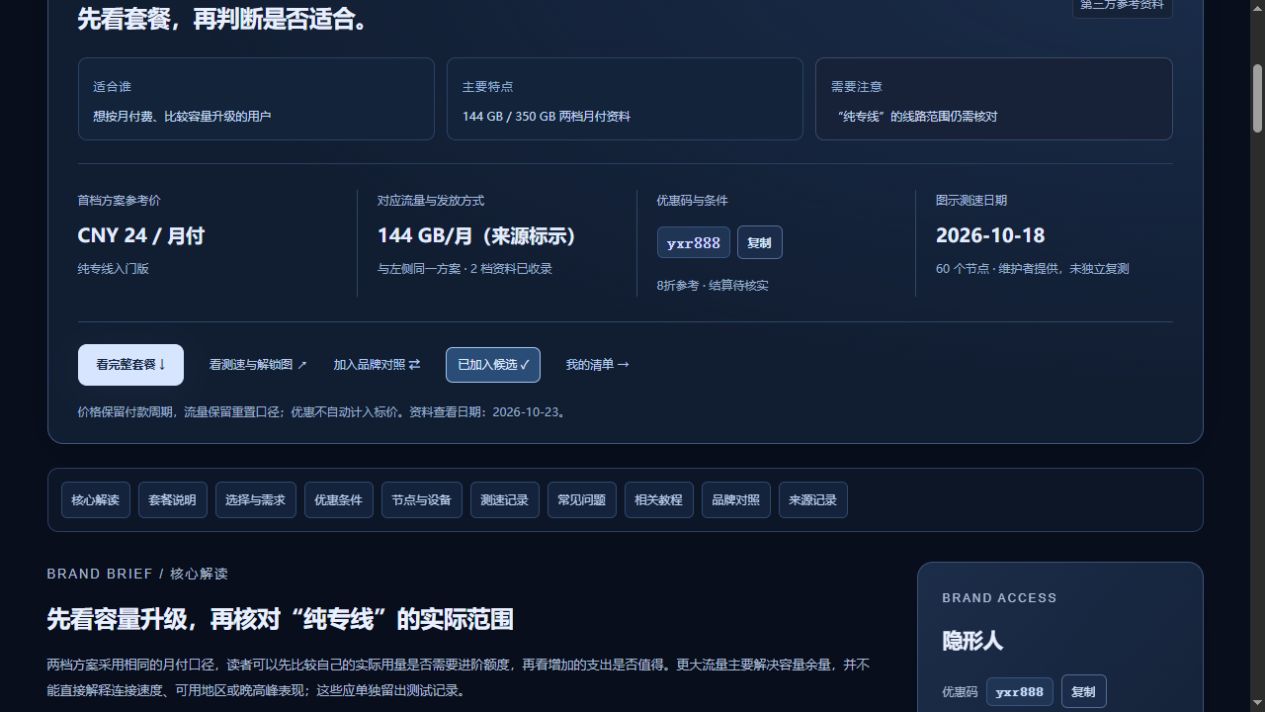Jump to the 优惠条件 section tab
Image resolution: width=1265 pixels, height=712 pixels.
coord(339,500)
